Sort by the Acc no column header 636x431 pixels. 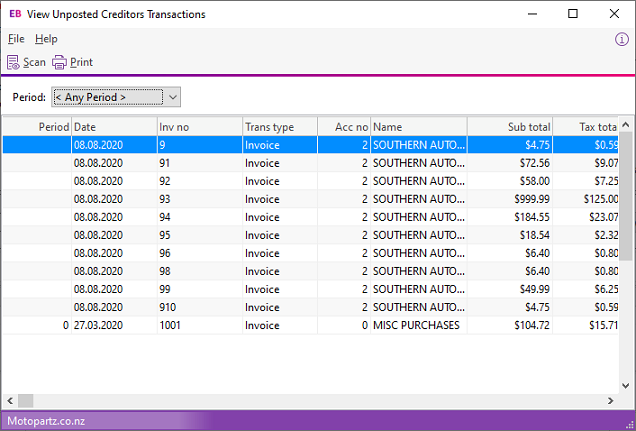click(x=344, y=127)
